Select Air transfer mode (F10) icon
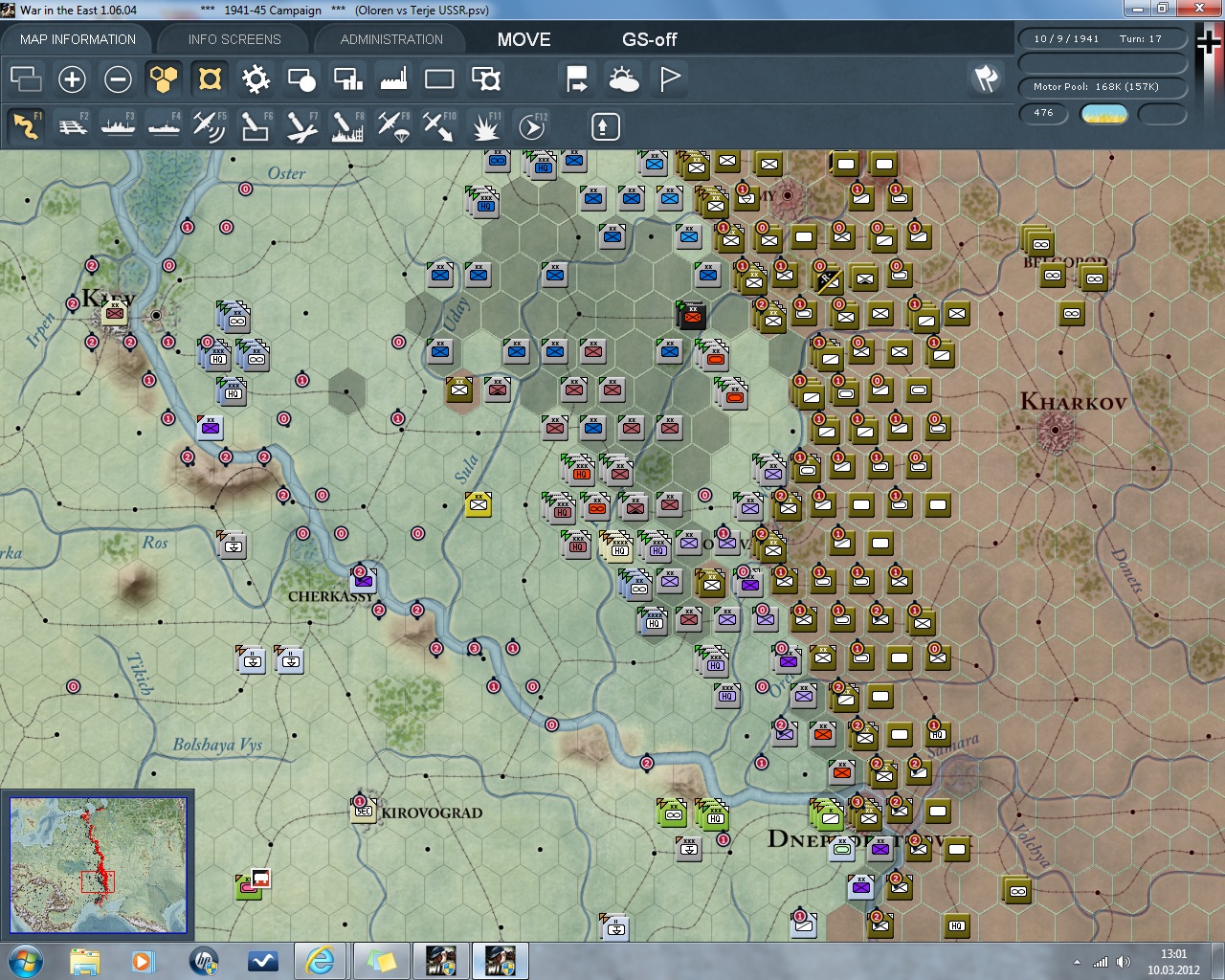This screenshot has width=1225, height=980. pos(439,127)
